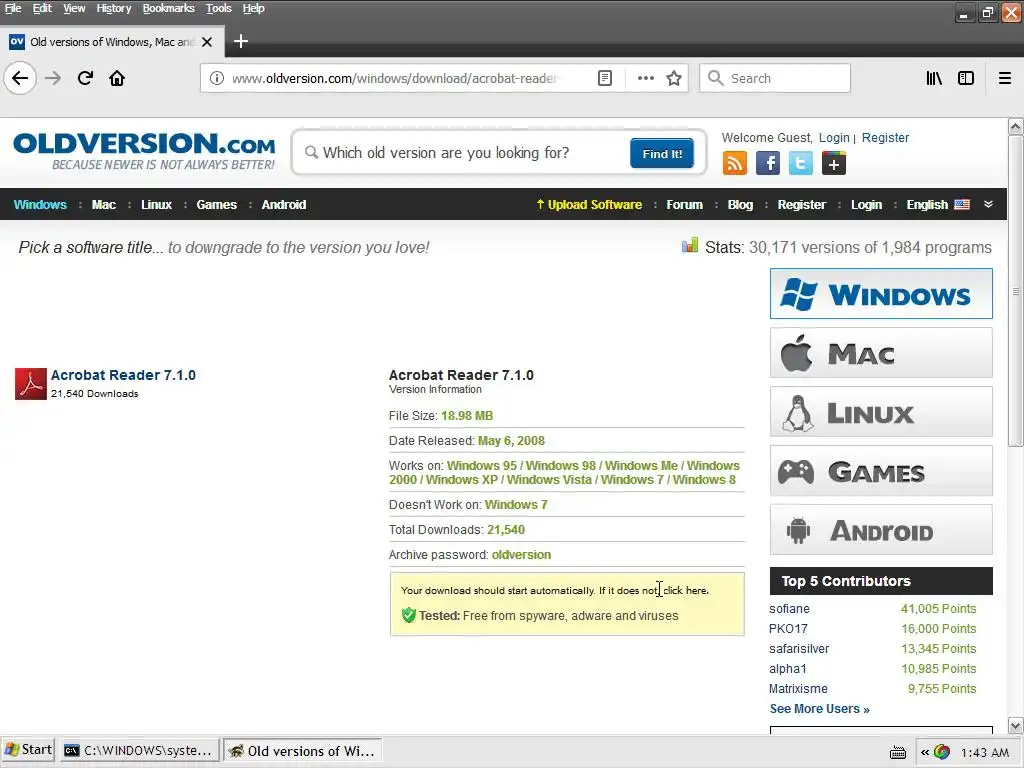
Task: Click the green shield Tested icon
Action: [x=409, y=615]
